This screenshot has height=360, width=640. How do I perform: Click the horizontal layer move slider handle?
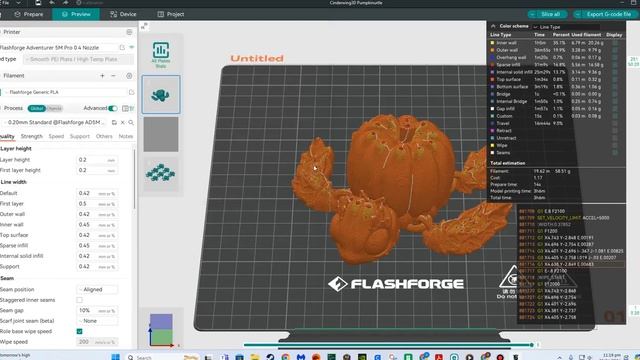click(x=531, y=345)
